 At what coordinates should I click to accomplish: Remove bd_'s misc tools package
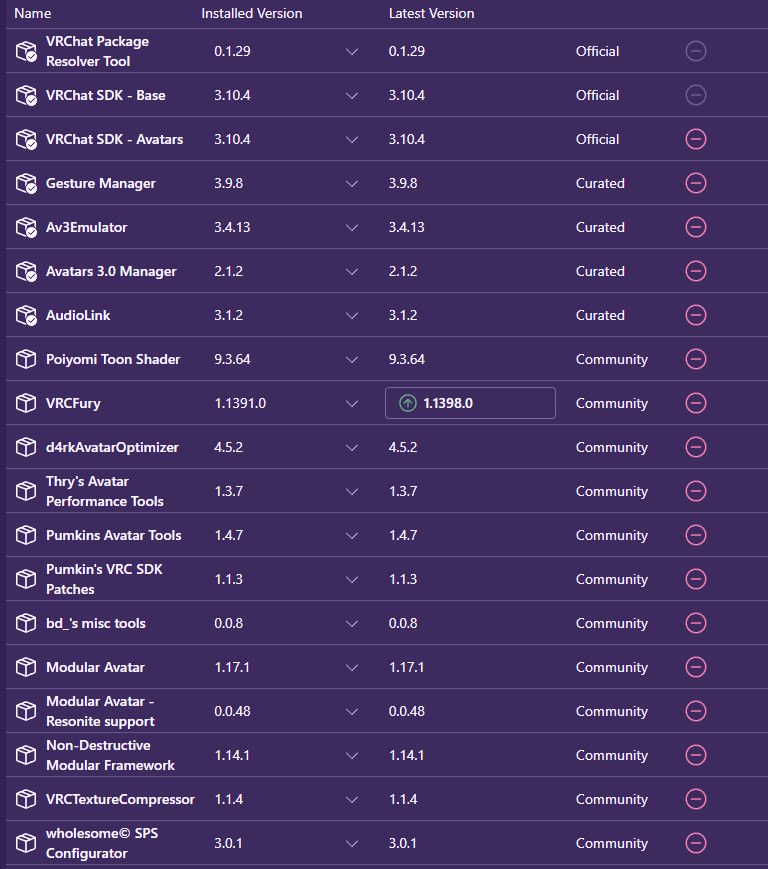point(695,623)
